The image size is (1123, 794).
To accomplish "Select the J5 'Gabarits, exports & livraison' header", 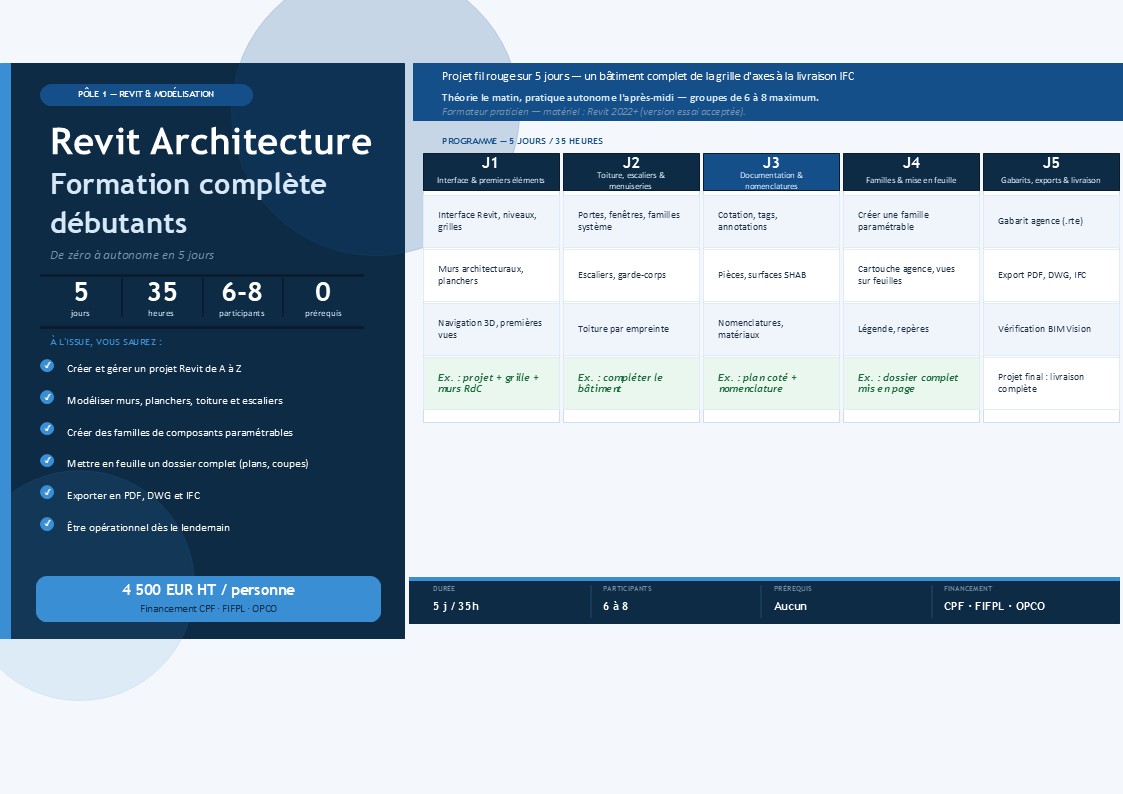I will [x=1051, y=172].
